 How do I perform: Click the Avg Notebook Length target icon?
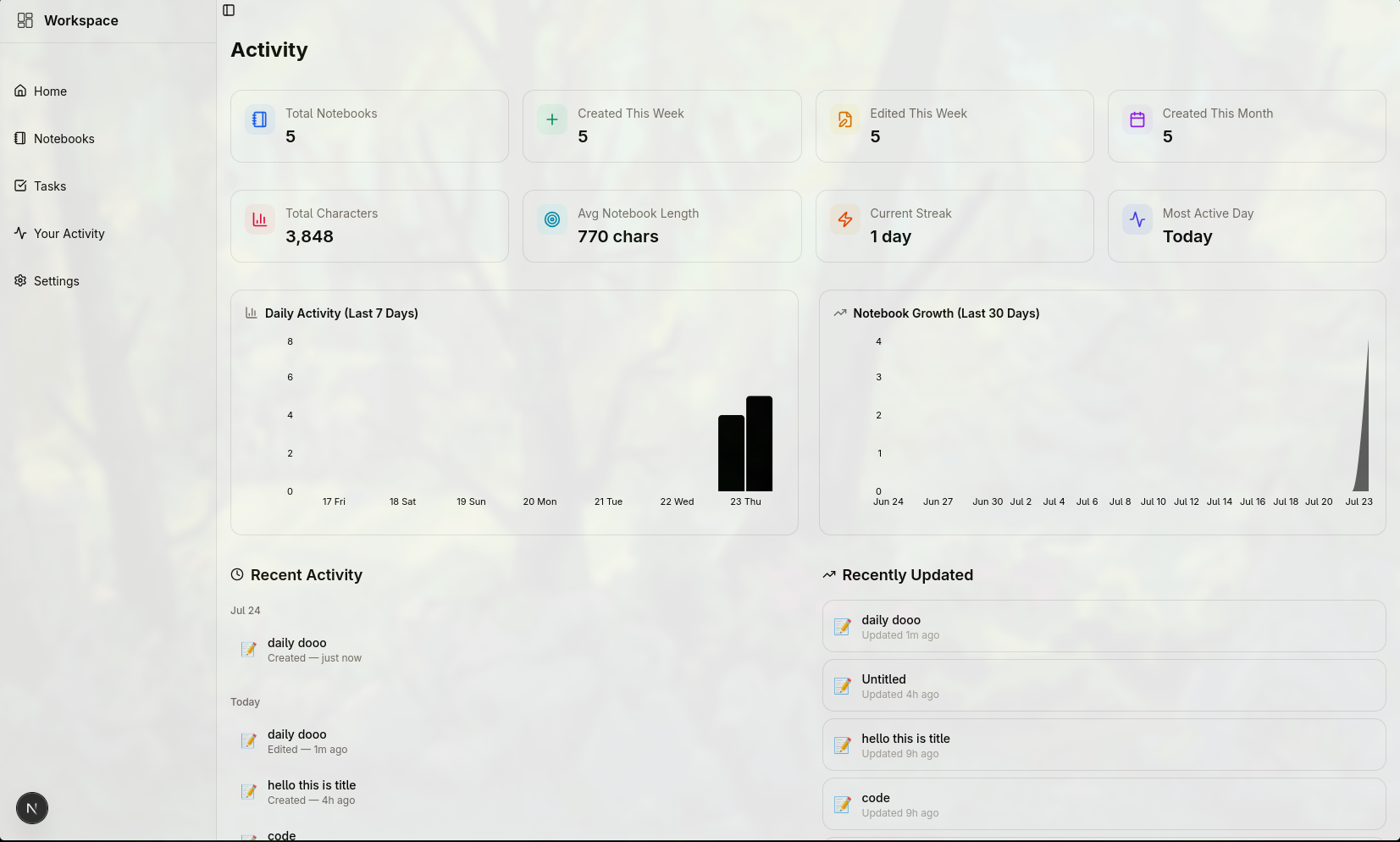[552, 219]
